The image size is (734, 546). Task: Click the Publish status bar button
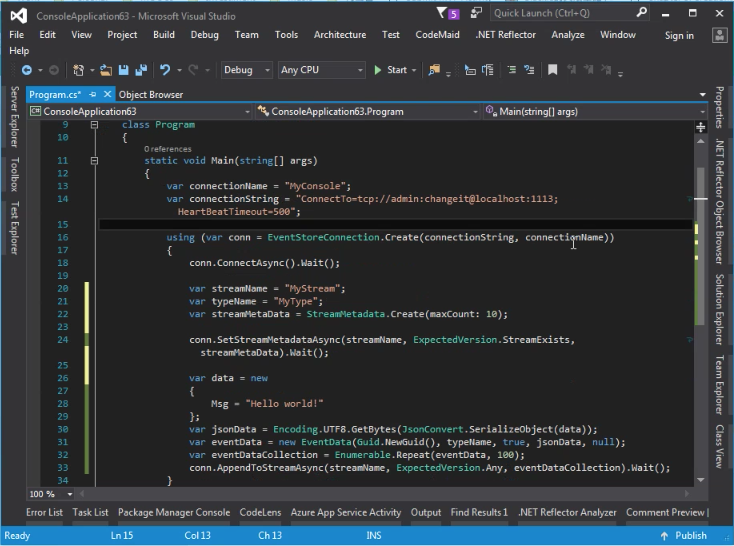(x=684, y=536)
